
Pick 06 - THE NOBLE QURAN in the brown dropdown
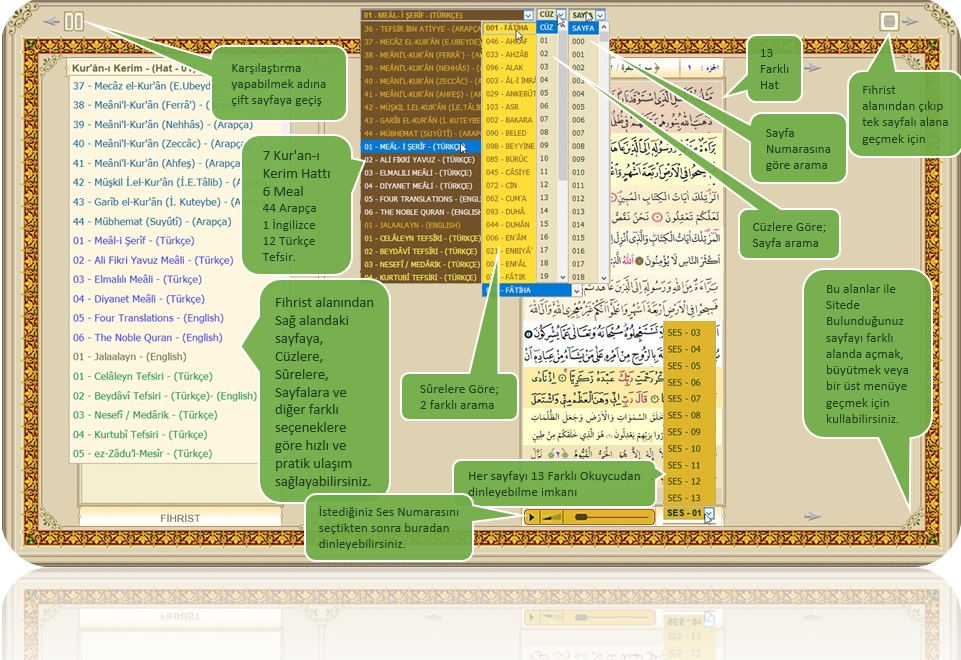(422, 212)
